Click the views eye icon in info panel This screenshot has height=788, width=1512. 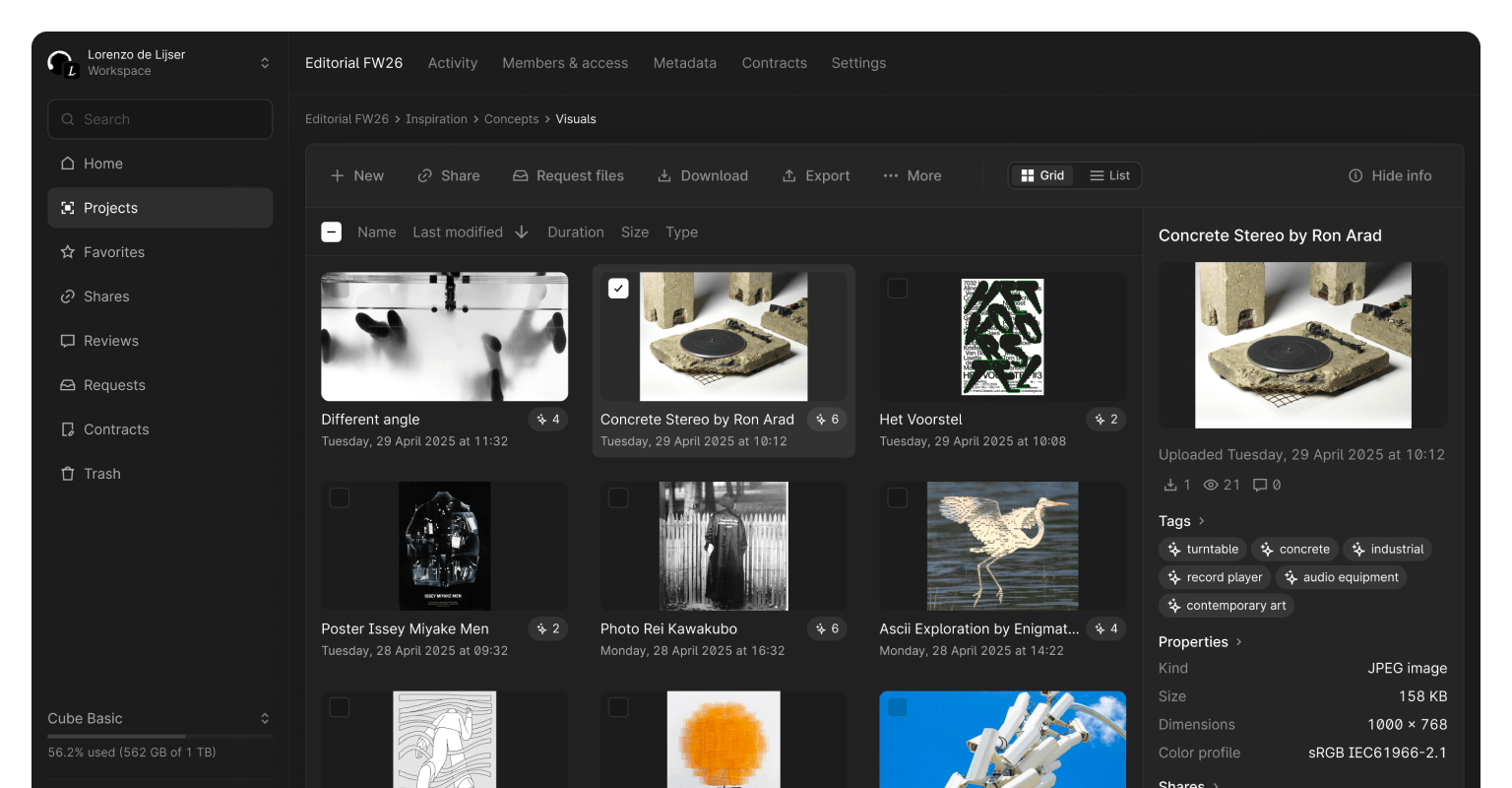pyautogui.click(x=1211, y=485)
